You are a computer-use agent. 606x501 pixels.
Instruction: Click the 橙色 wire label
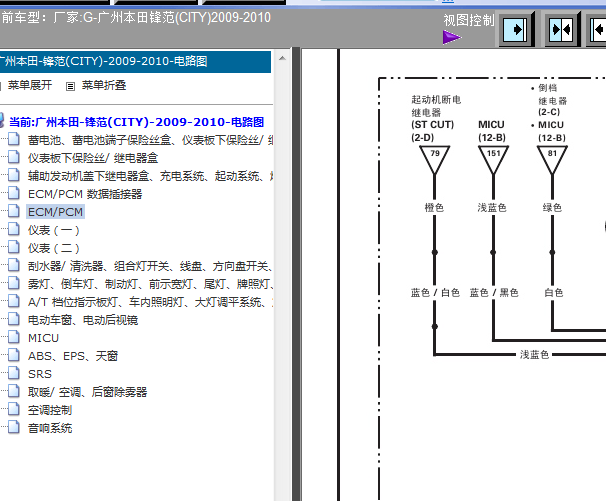click(434, 208)
